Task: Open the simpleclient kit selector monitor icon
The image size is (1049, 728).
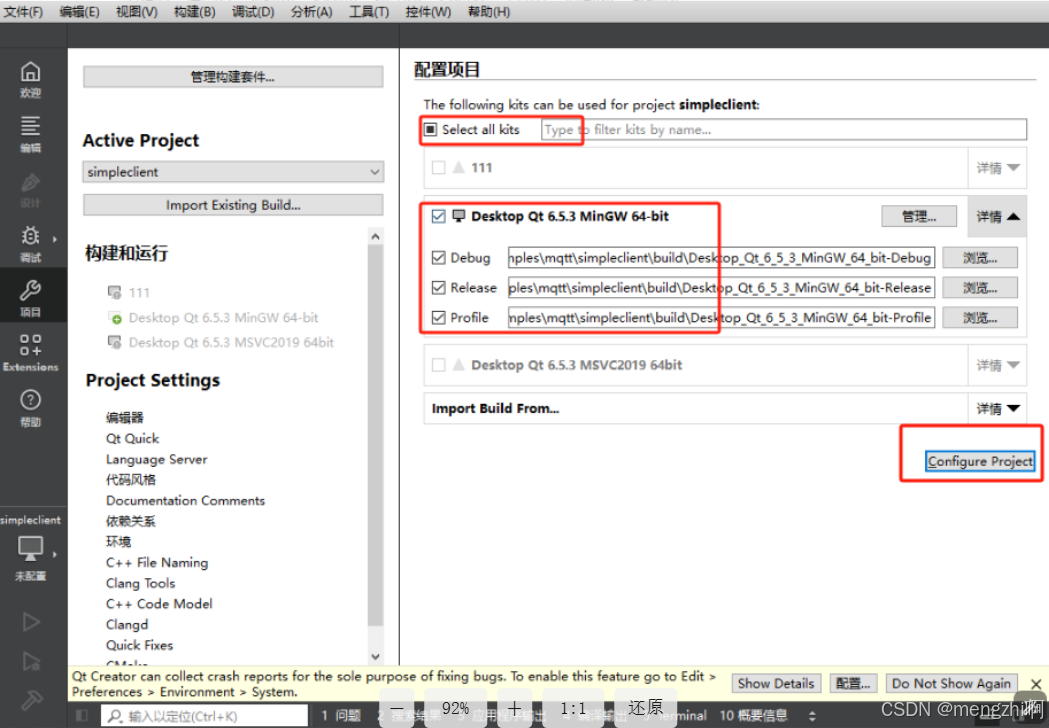Action: pos(30,548)
